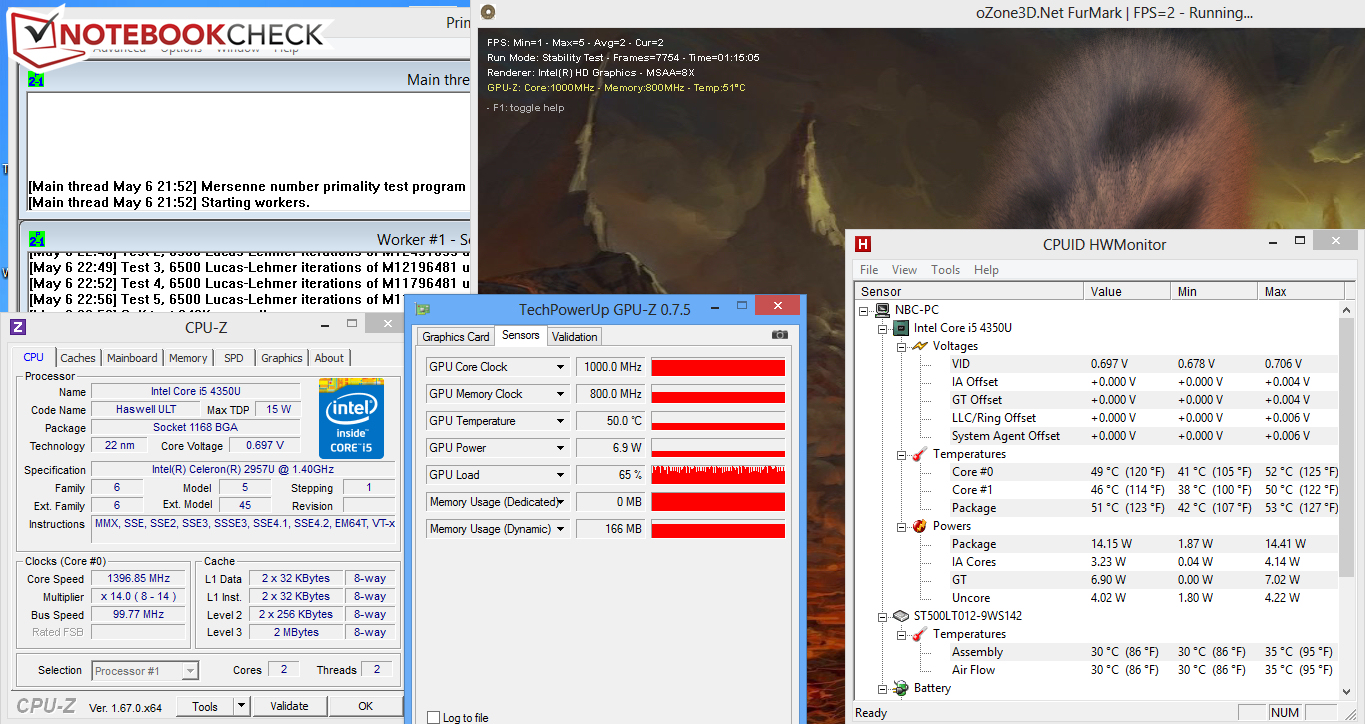Collapse the Battery node

coord(883,688)
